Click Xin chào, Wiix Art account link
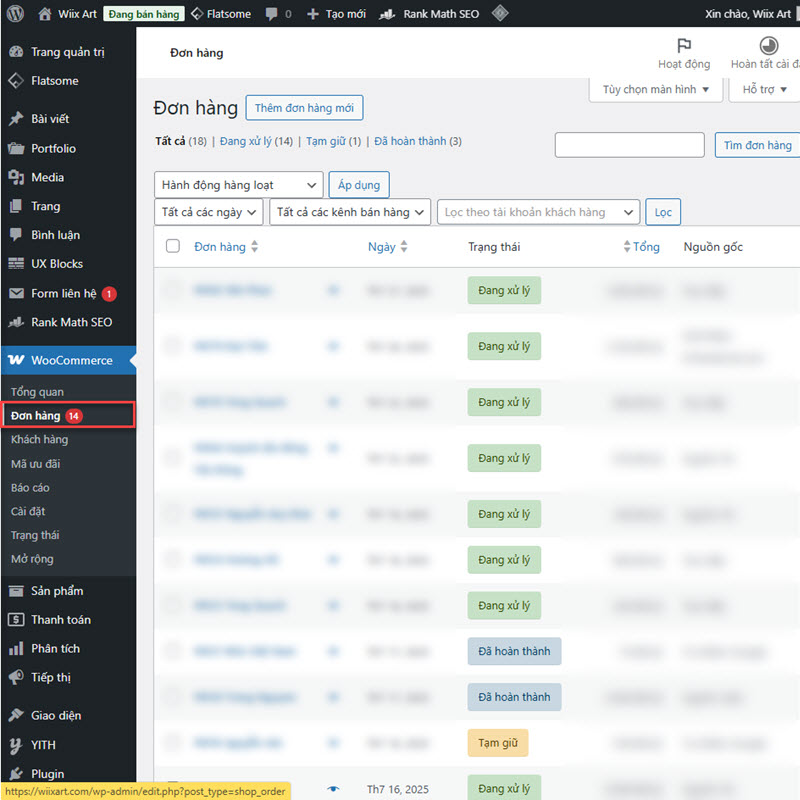Screen dimensions: 800x800 (750, 14)
